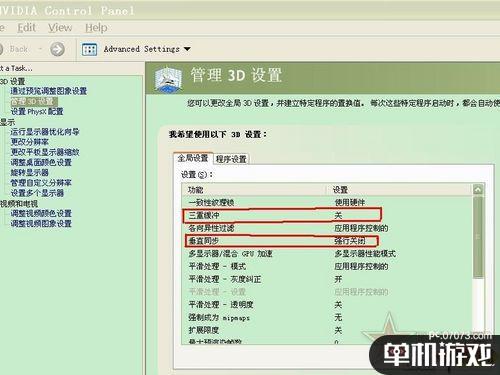
Task: Select the 平滑处理 - 灰度纠正 row
Action: [327, 279]
